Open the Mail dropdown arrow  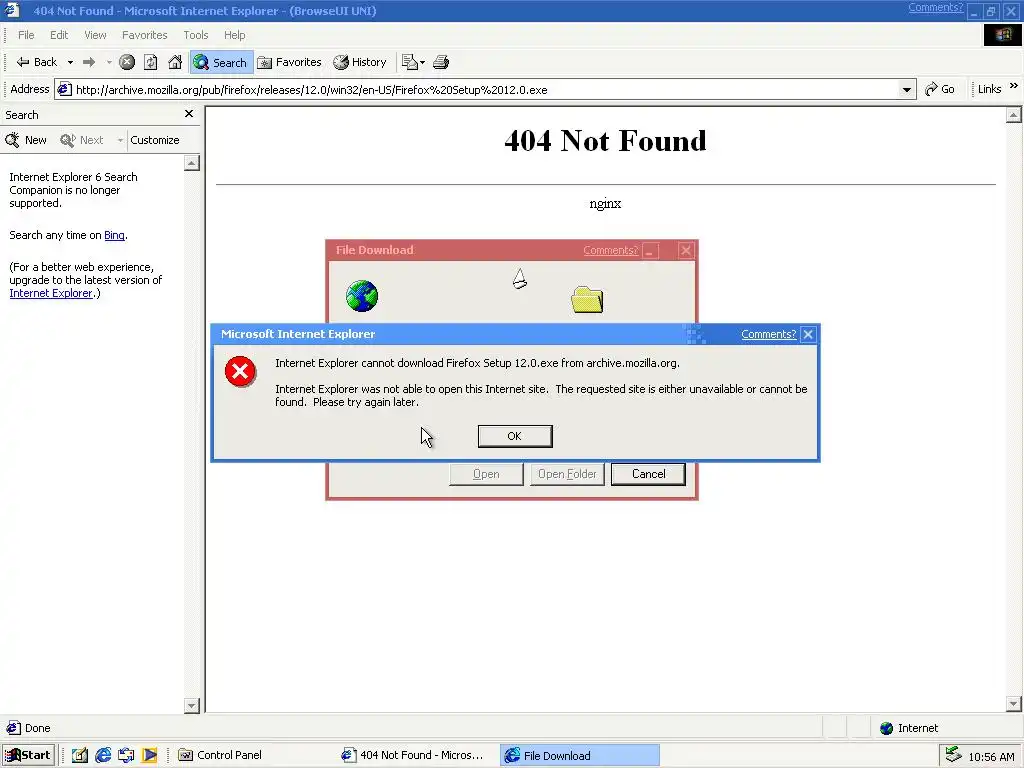point(423,63)
